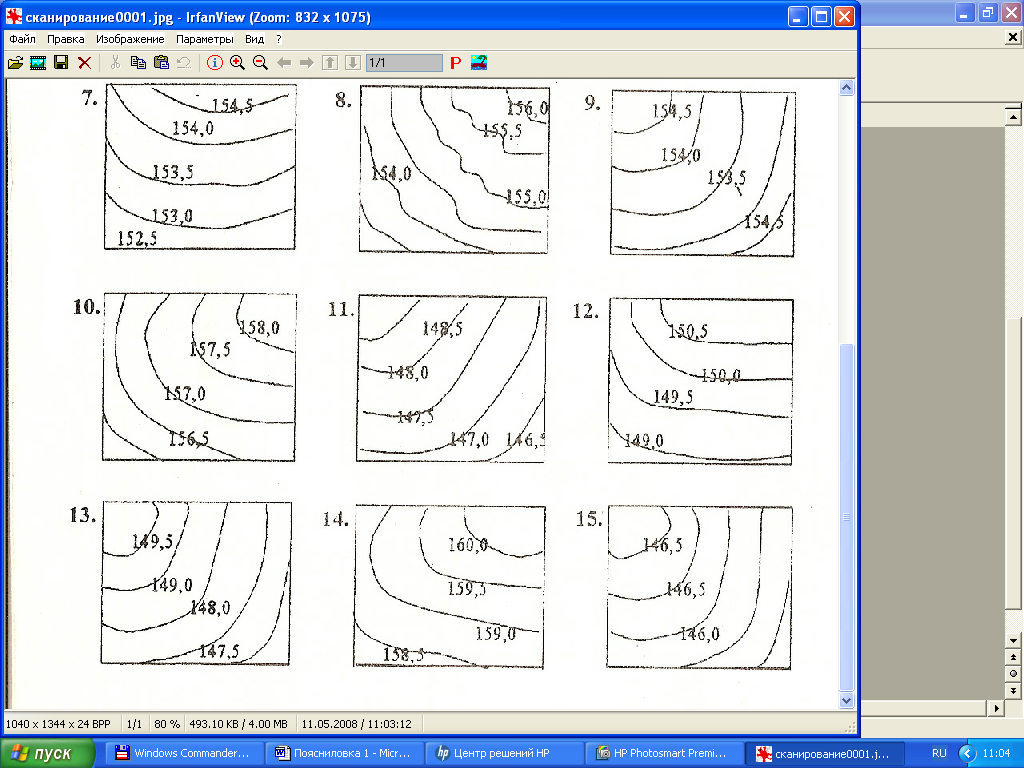
Task: Open the Вид menu
Action: pos(254,39)
